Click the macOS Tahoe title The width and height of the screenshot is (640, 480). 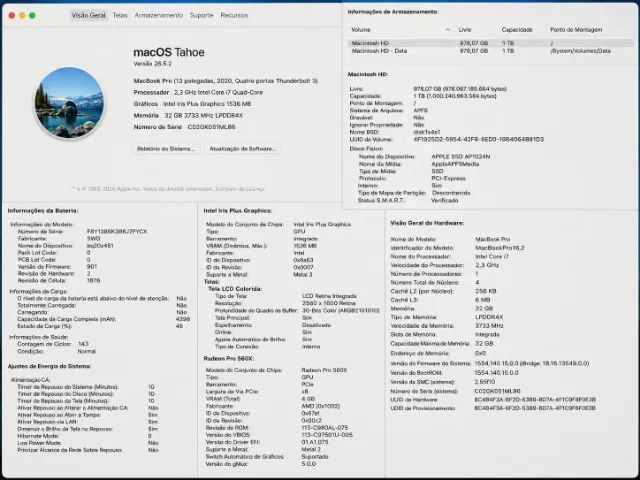(169, 52)
